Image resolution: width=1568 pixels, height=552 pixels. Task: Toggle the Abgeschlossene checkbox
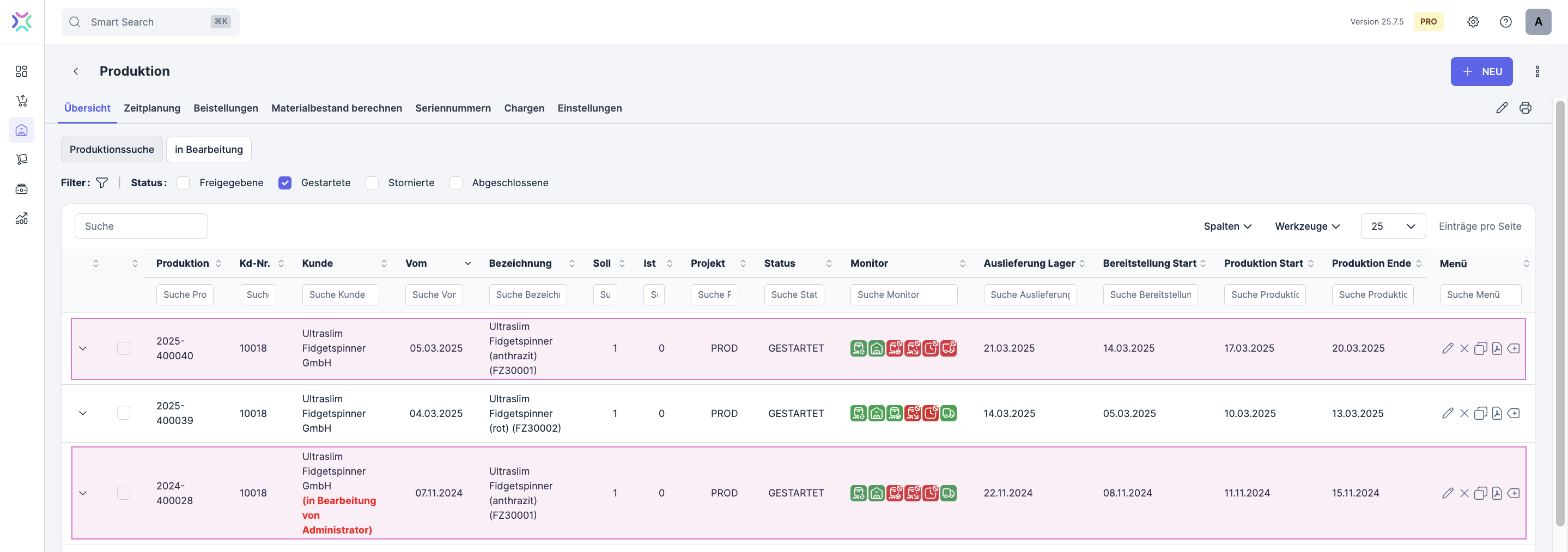[456, 183]
